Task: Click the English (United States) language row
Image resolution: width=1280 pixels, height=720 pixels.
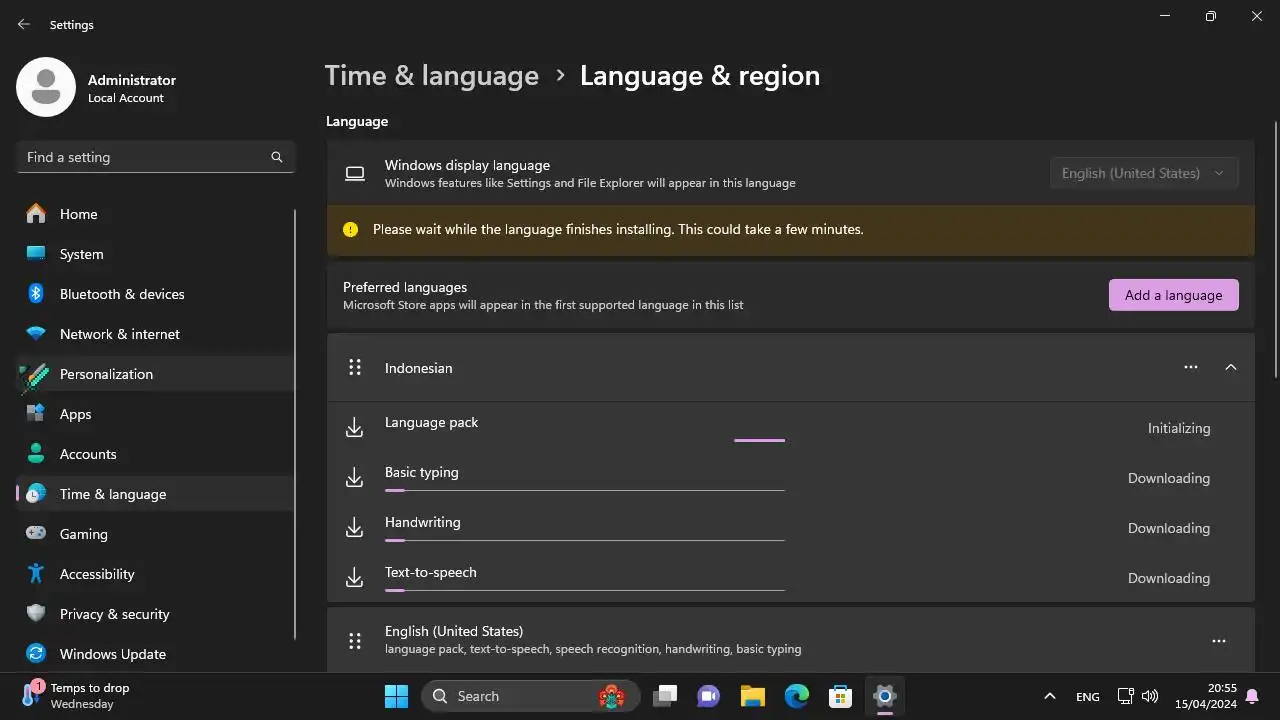Action: click(790, 640)
